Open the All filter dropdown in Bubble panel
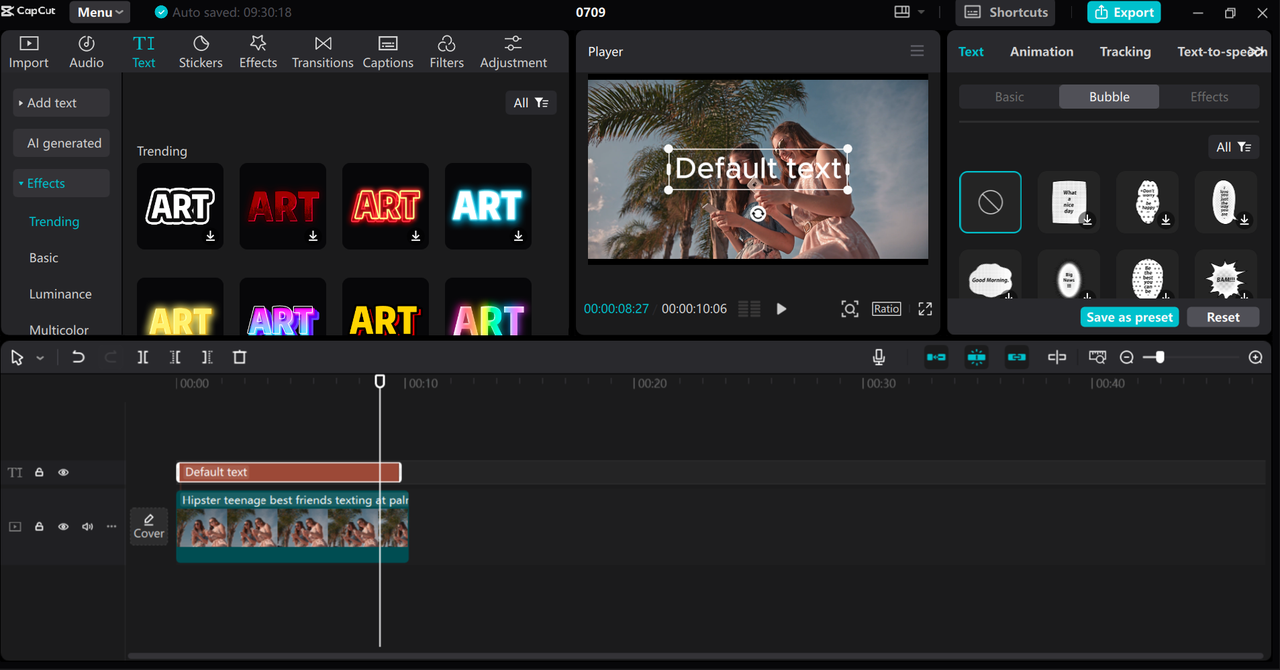The width and height of the screenshot is (1280, 670). pyautogui.click(x=1233, y=147)
